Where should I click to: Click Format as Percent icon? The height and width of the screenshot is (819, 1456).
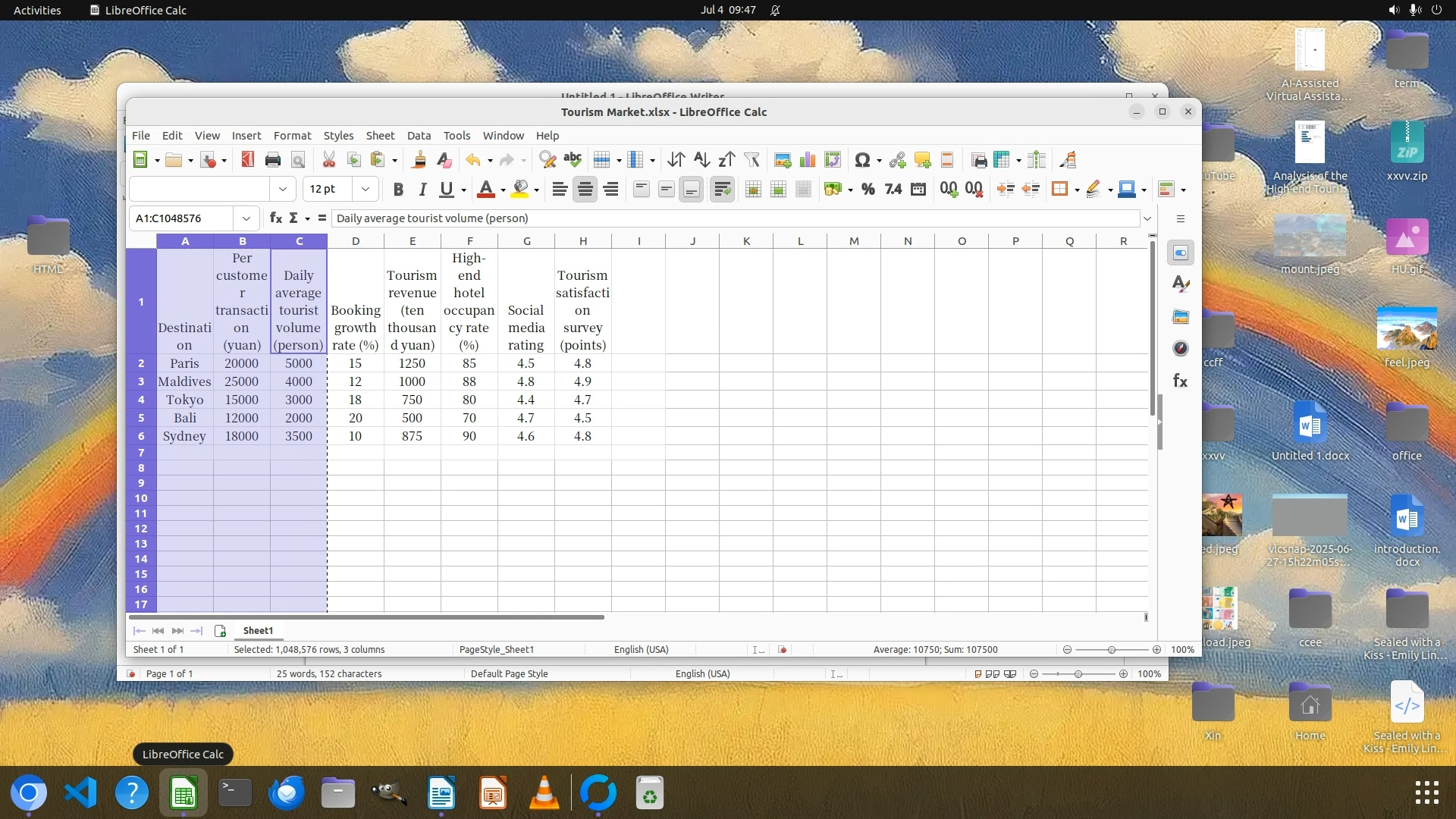[x=868, y=190]
